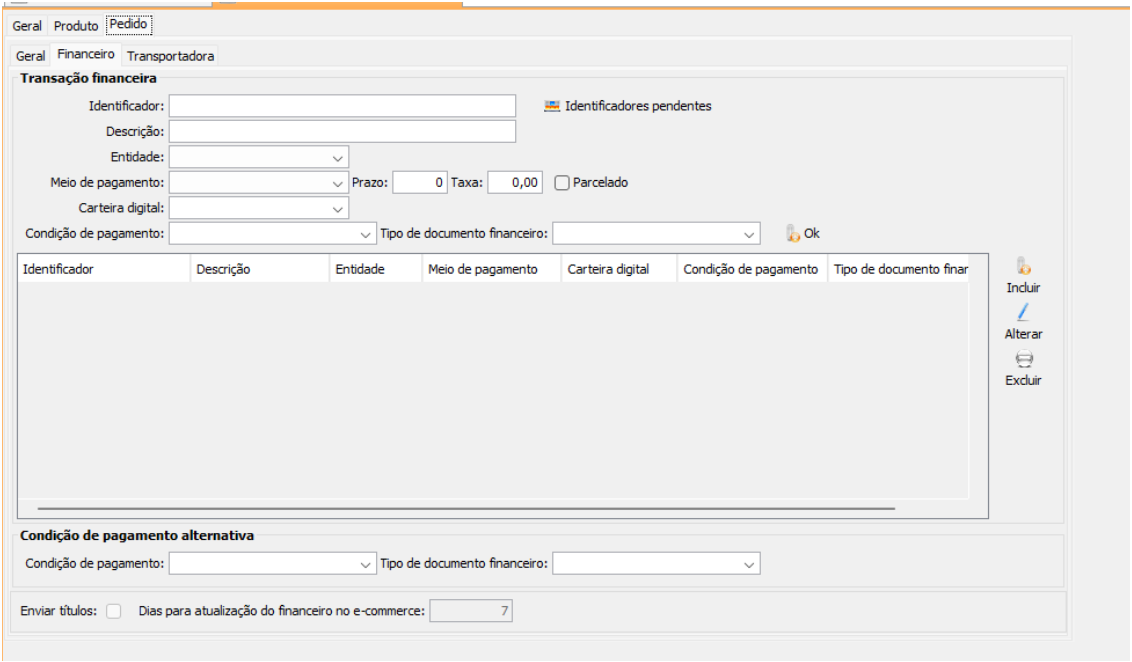Screen dimensions: 1132x662
Task: Click the Prazo number field
Action: pos(419,183)
